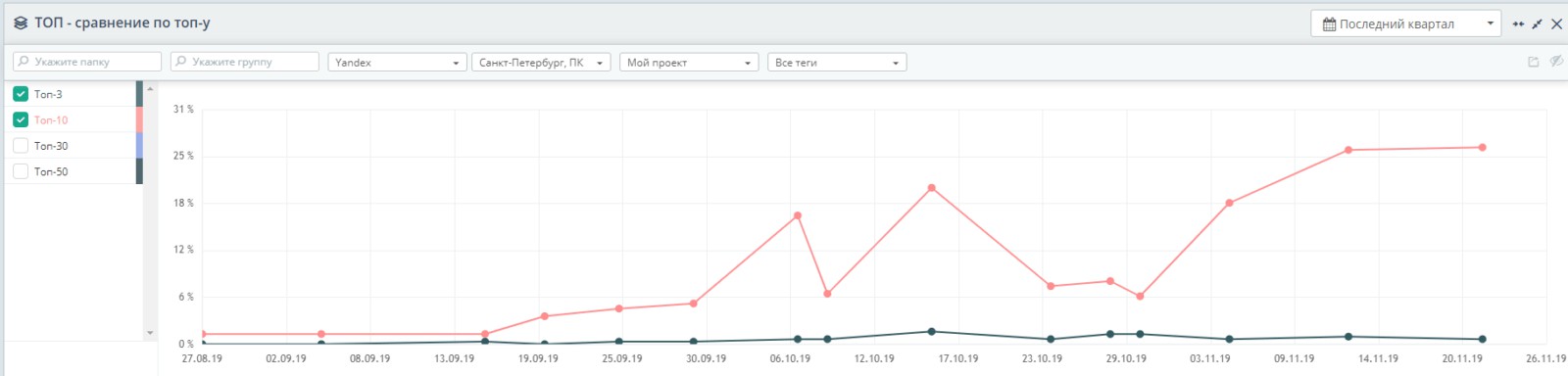Click the horizontal collapse arrows icon
Screen dimensions: 1568x376
coord(1518,23)
